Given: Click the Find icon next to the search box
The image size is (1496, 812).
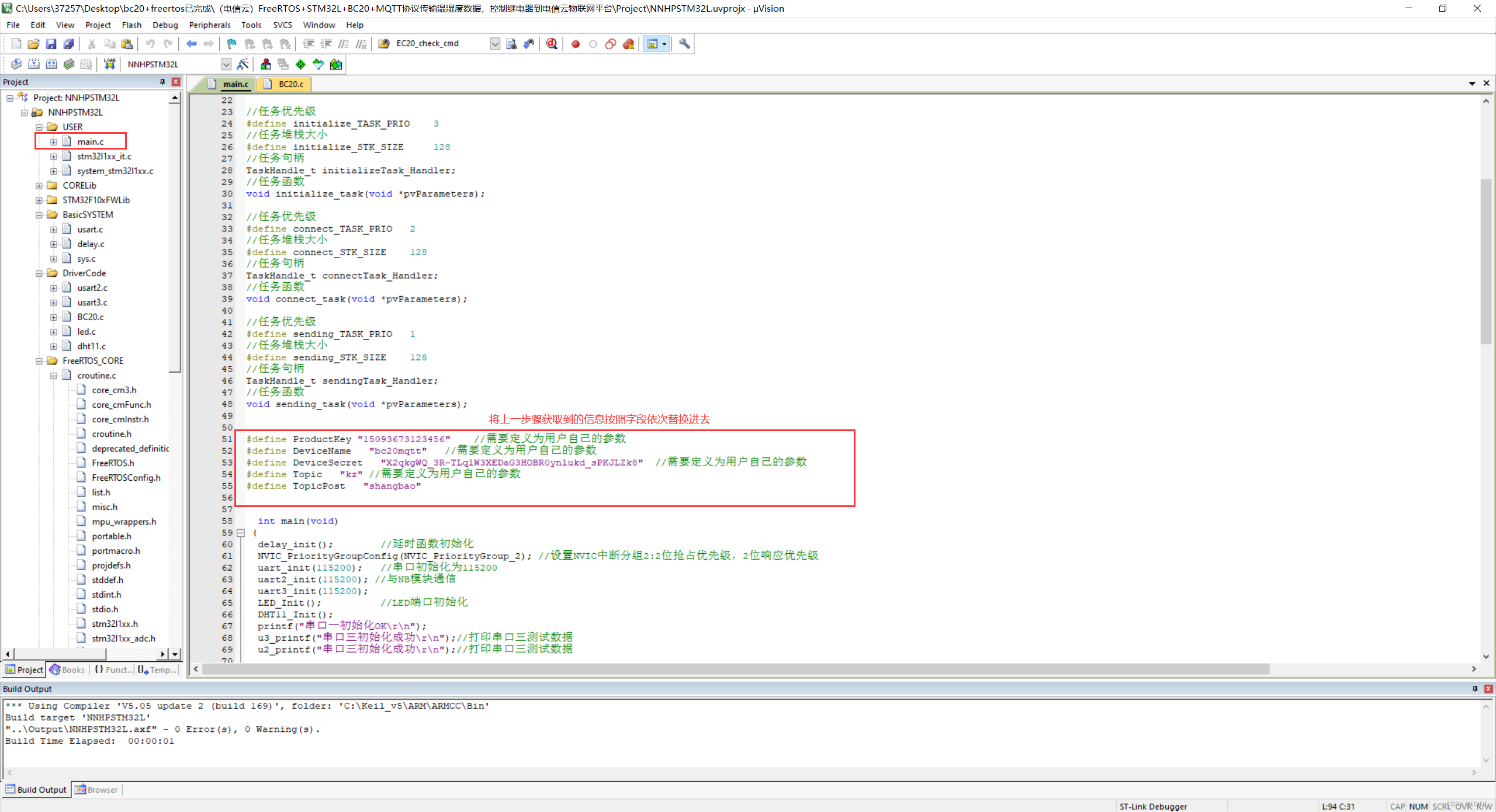Looking at the screenshot, I should point(511,44).
